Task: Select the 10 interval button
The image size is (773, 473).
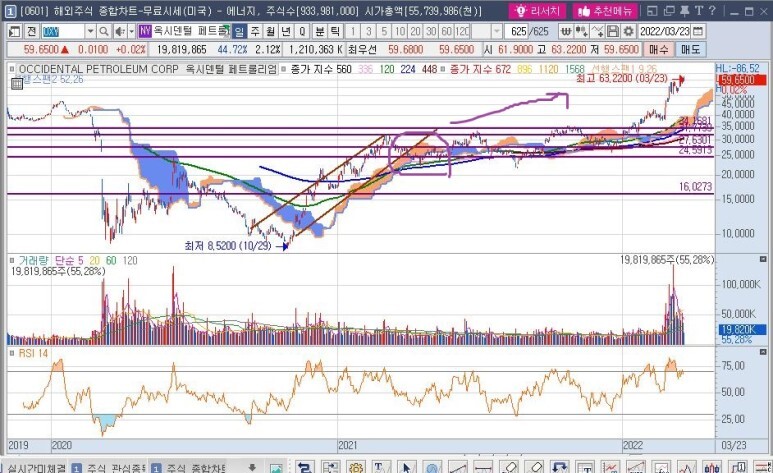Action: (400, 32)
